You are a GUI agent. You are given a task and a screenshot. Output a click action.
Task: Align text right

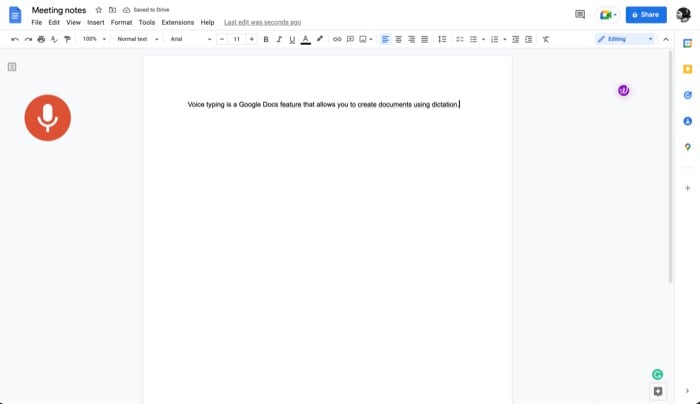pos(412,39)
